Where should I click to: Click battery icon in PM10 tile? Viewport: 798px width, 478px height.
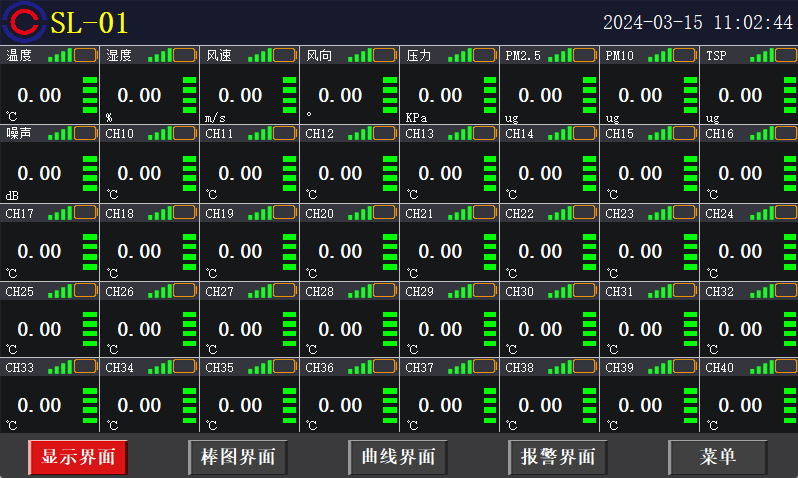point(685,55)
